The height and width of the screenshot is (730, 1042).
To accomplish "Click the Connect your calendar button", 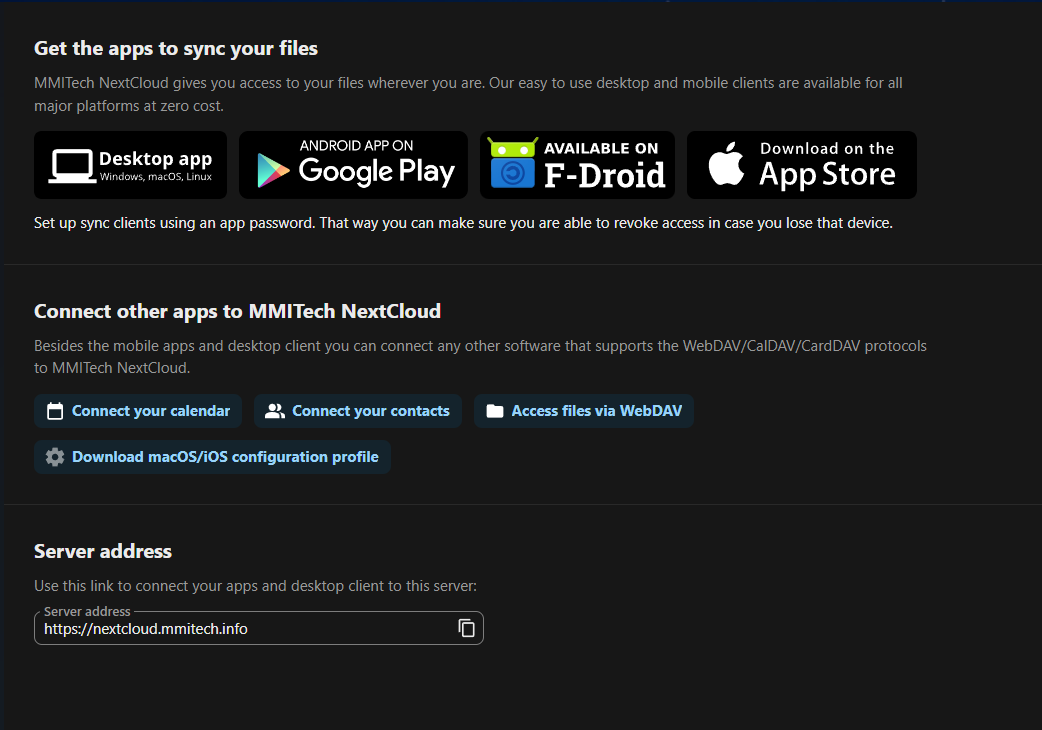I will [x=138, y=411].
